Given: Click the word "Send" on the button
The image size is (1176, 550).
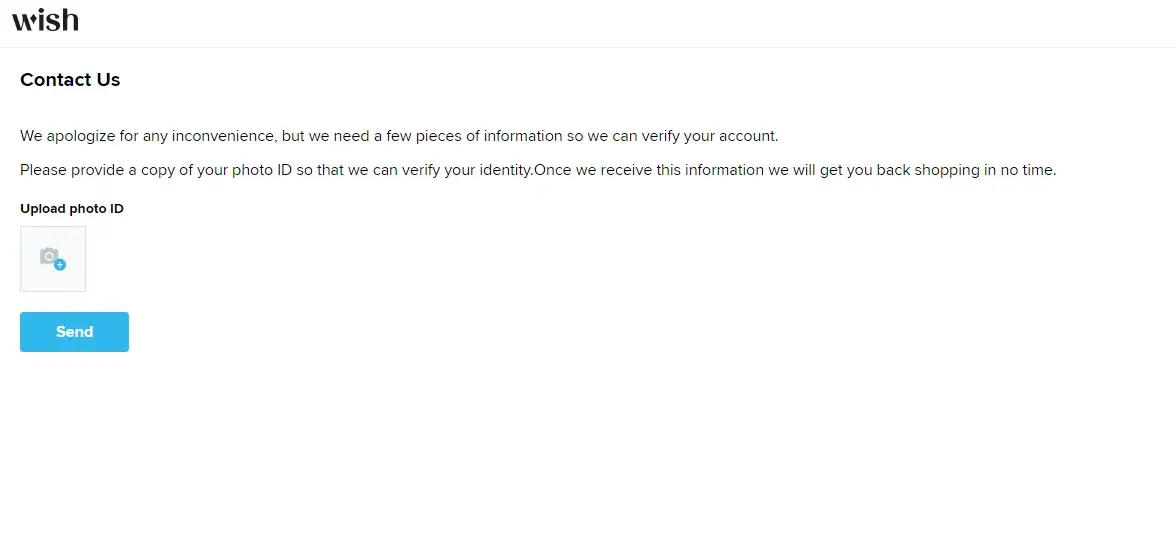Looking at the screenshot, I should pos(75,332).
